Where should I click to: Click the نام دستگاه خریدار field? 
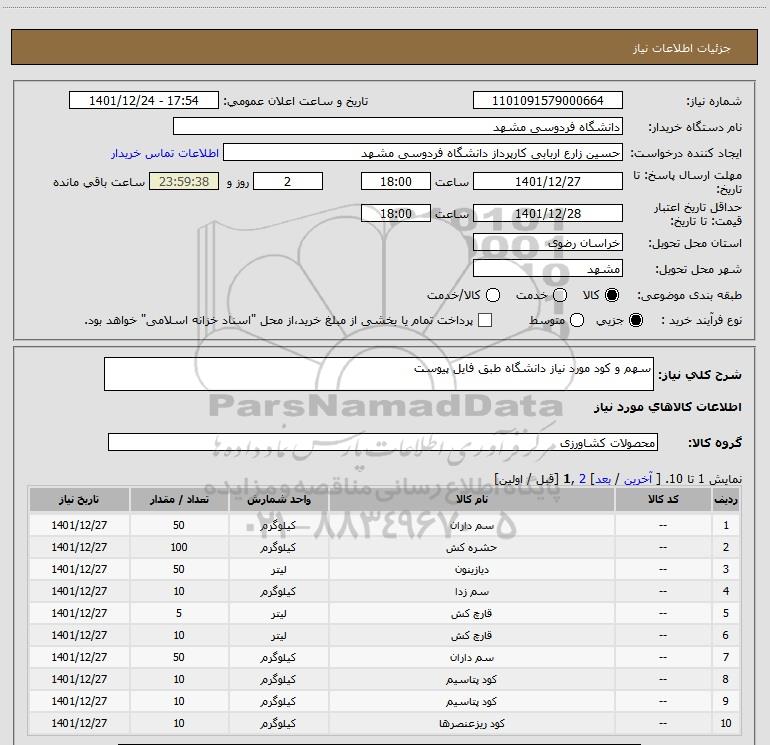coord(398,126)
